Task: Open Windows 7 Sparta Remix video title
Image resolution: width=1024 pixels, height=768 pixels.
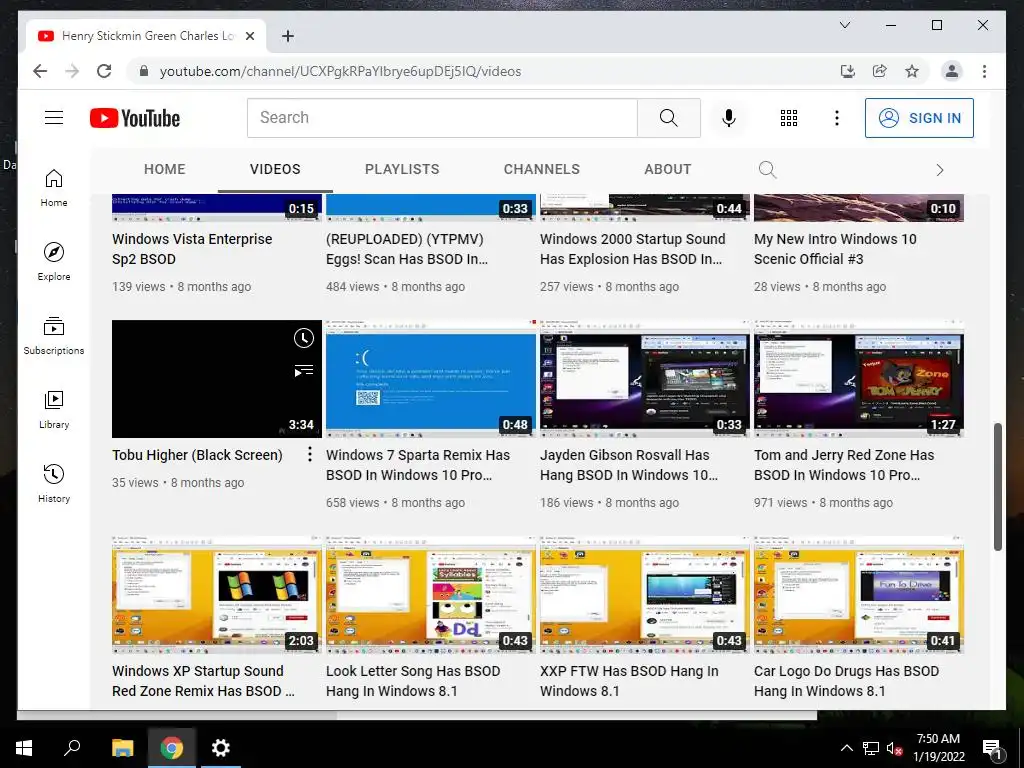Action: tap(418, 465)
